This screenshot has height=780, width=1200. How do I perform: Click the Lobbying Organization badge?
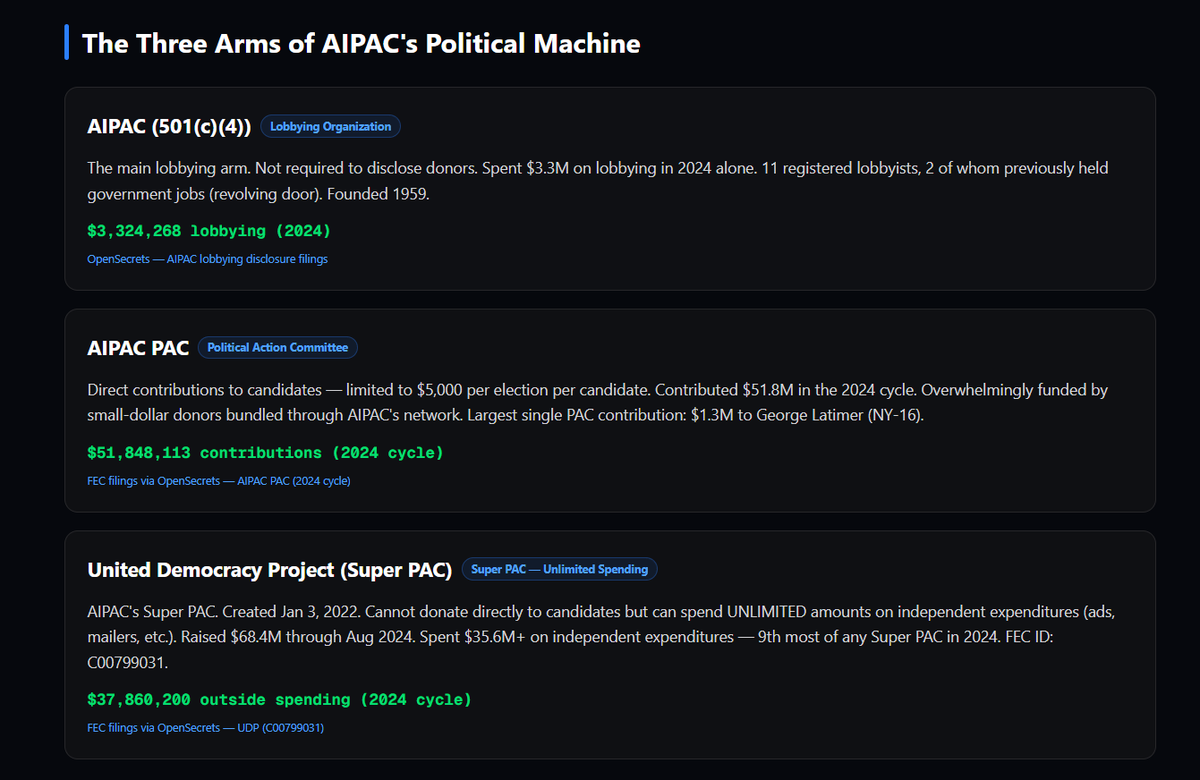coord(331,126)
